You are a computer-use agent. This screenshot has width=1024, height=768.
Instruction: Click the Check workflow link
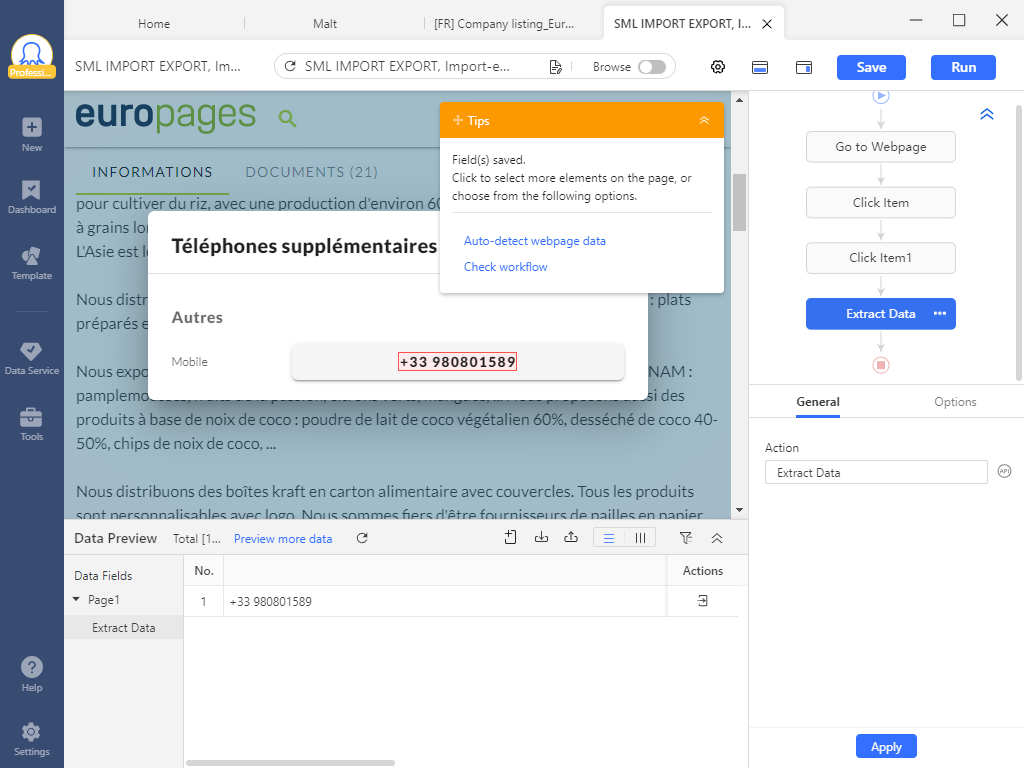pos(505,266)
